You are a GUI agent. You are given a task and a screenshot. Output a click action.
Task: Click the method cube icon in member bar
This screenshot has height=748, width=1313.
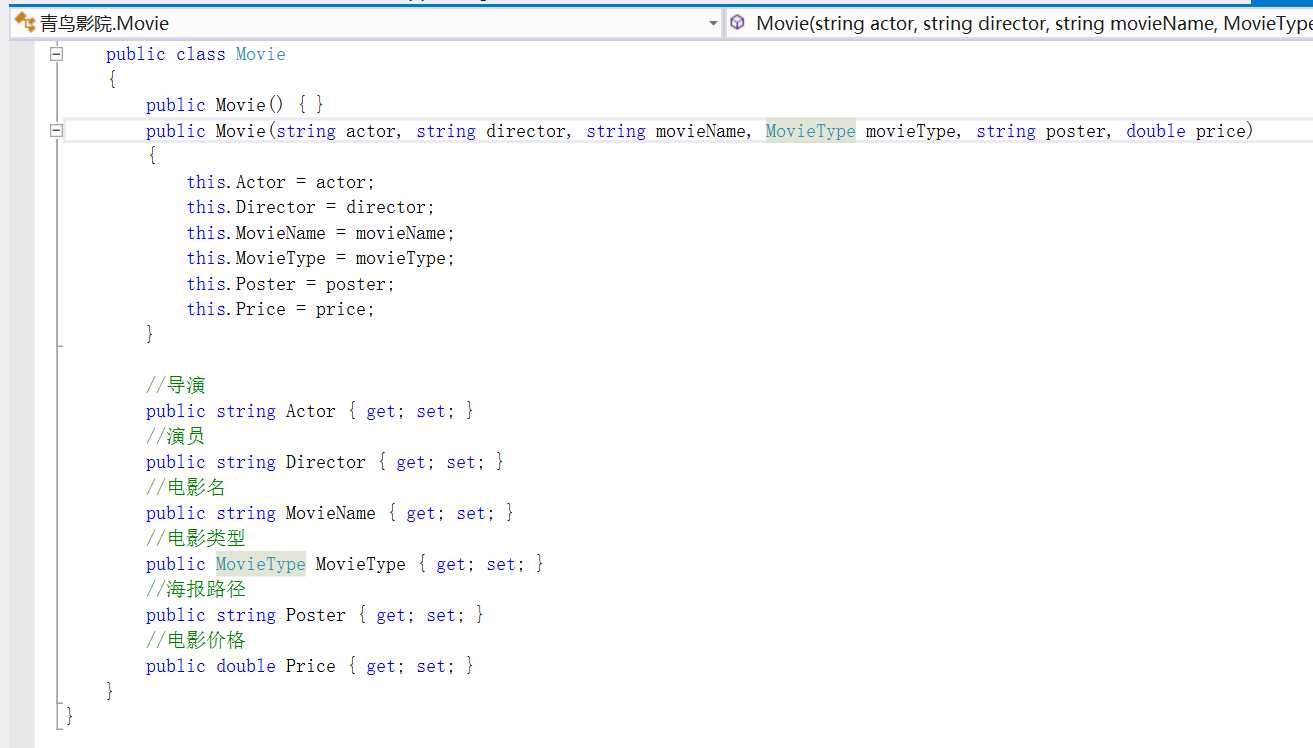(737, 22)
